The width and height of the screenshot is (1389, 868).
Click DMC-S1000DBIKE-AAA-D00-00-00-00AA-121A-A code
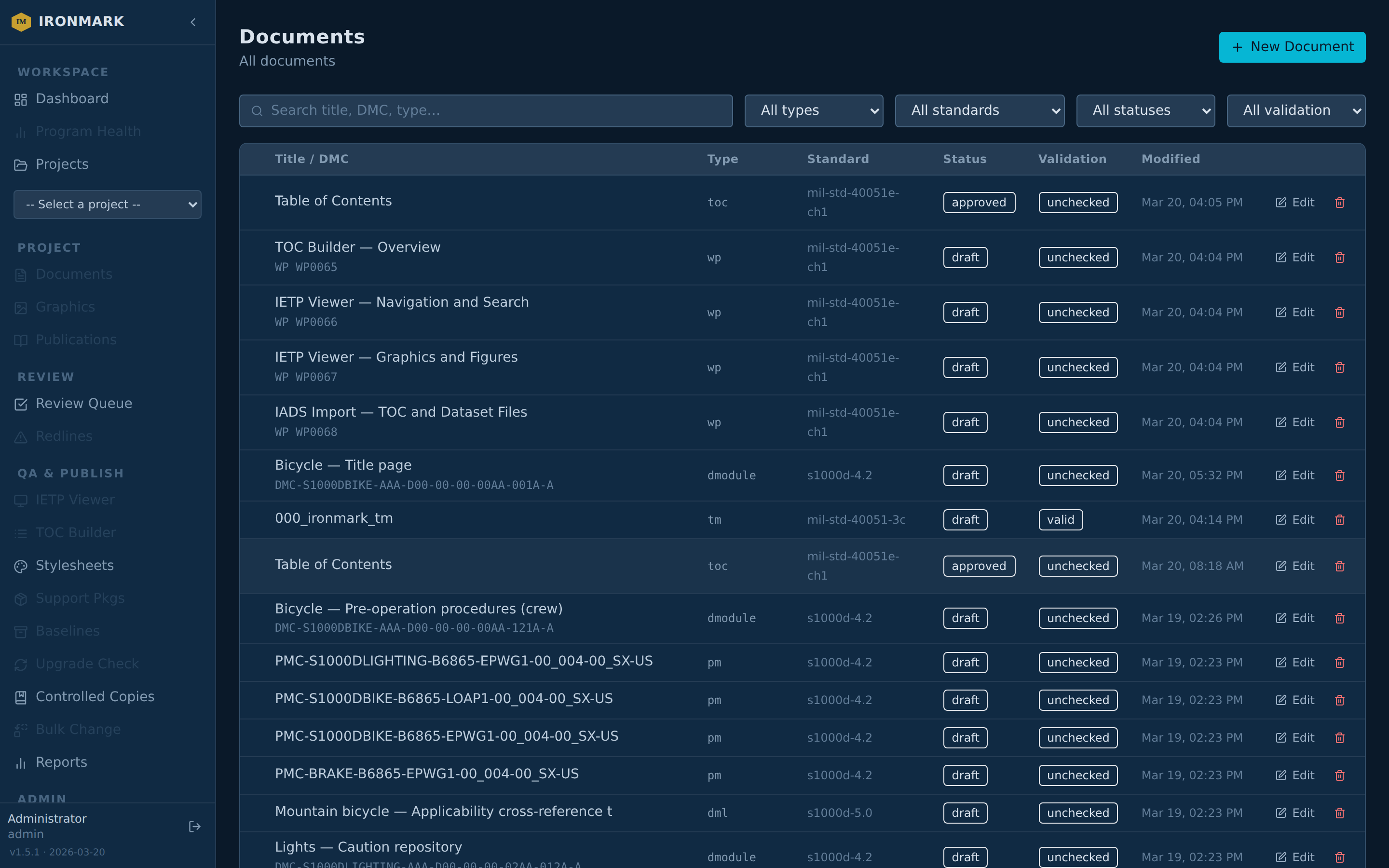pos(414,628)
